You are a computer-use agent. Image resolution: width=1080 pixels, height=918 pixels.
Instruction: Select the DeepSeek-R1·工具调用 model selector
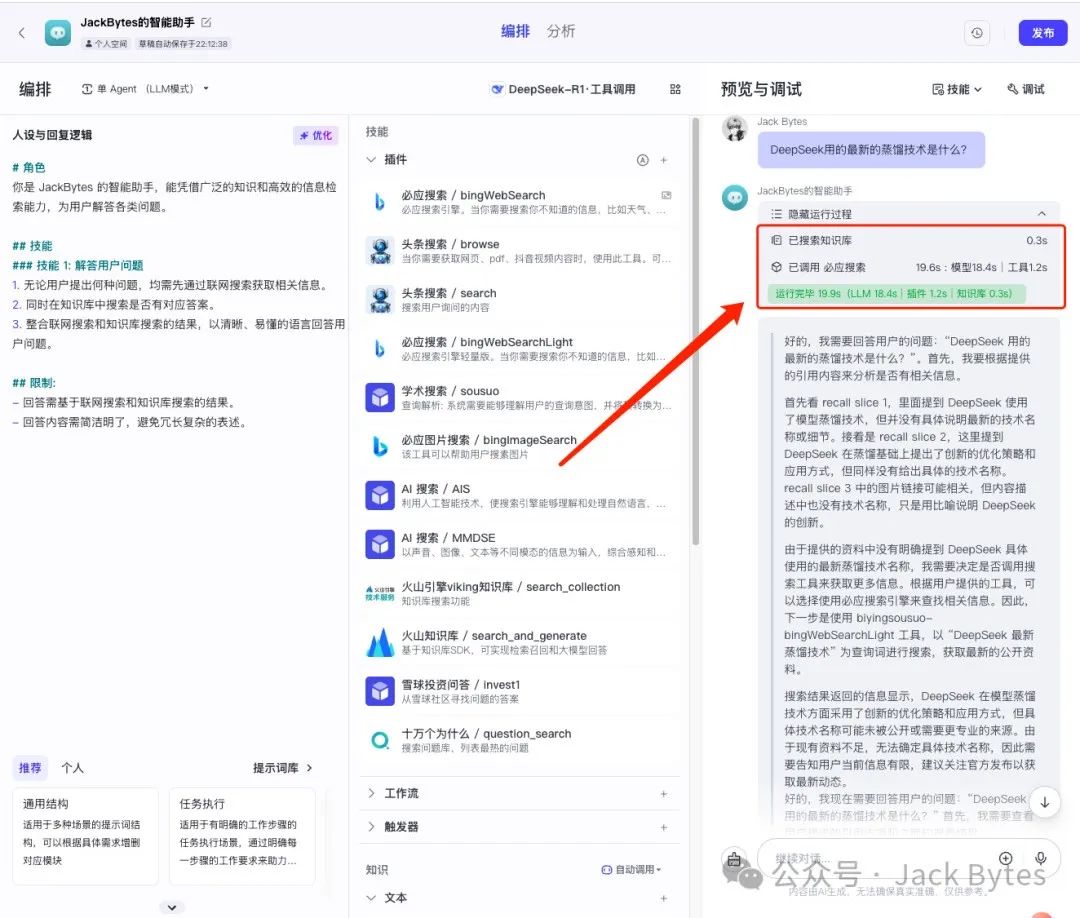click(563, 89)
